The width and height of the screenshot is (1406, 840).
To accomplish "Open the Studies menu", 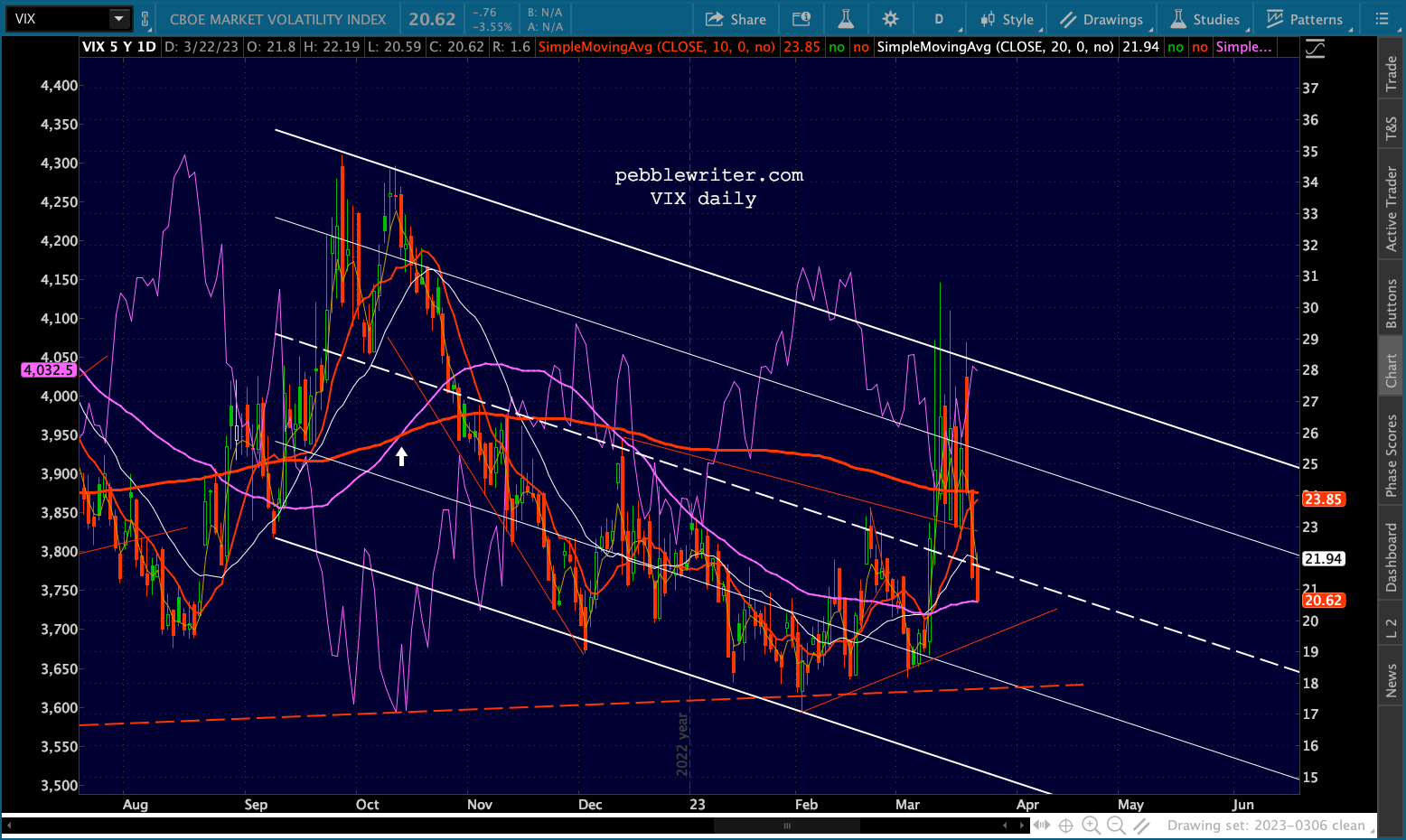I will (1204, 19).
